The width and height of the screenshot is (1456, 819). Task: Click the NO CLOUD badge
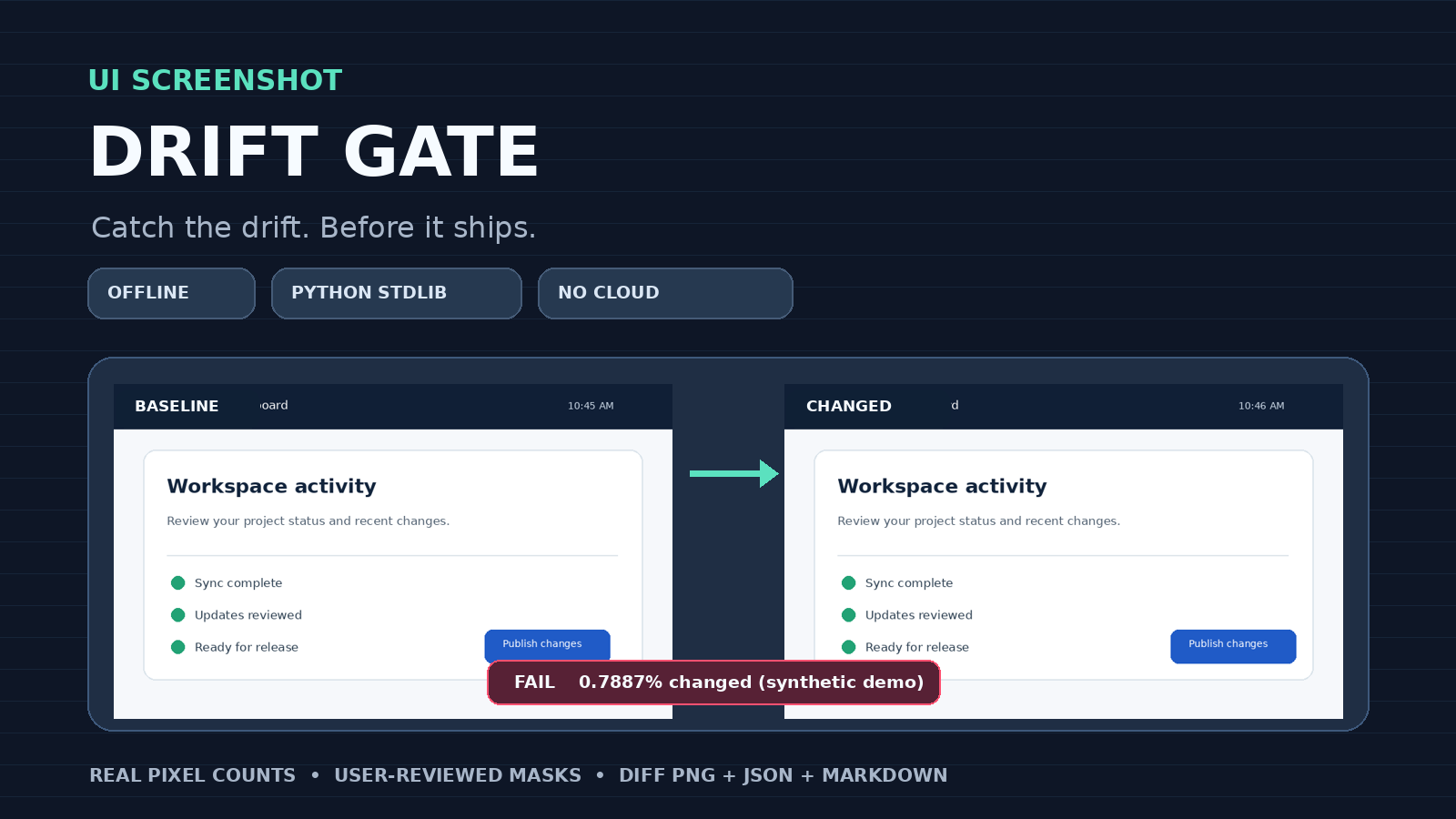click(x=665, y=293)
